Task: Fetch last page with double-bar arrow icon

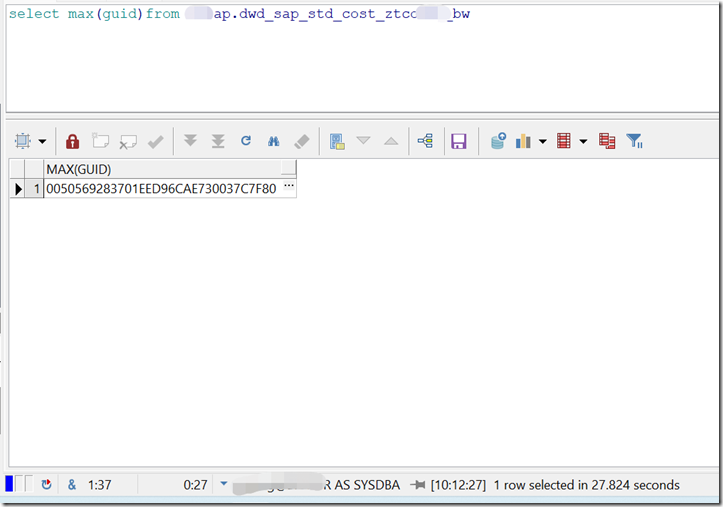Action: [x=218, y=141]
